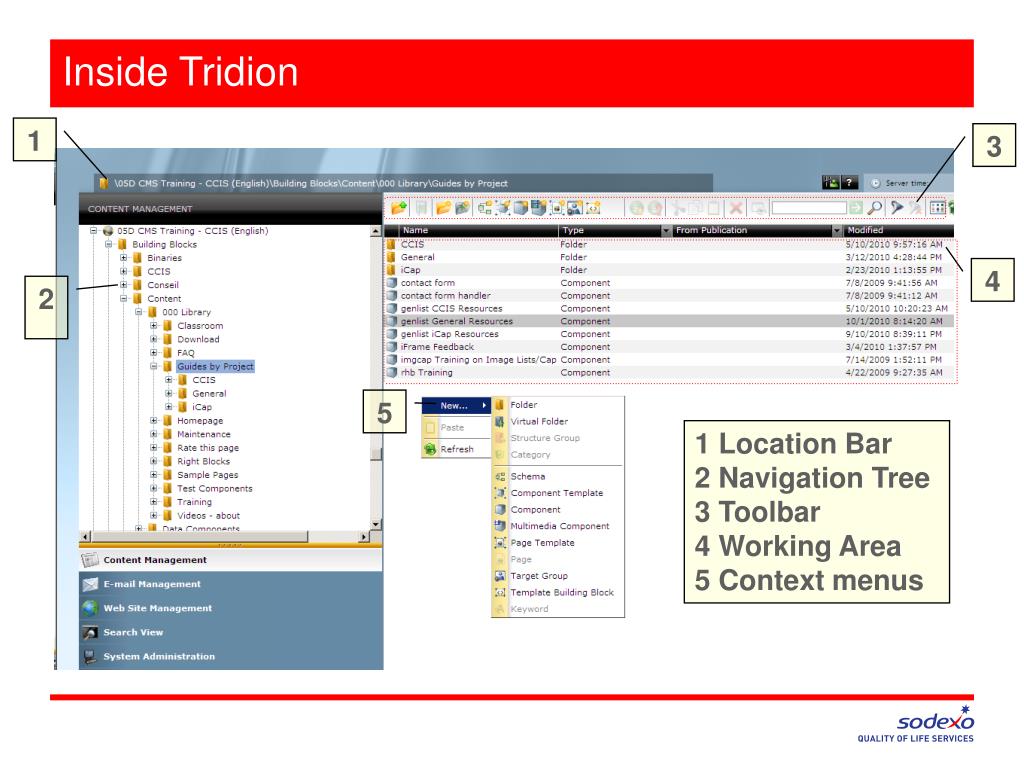
Task: Click the list view layout icon
Action: tap(938, 208)
